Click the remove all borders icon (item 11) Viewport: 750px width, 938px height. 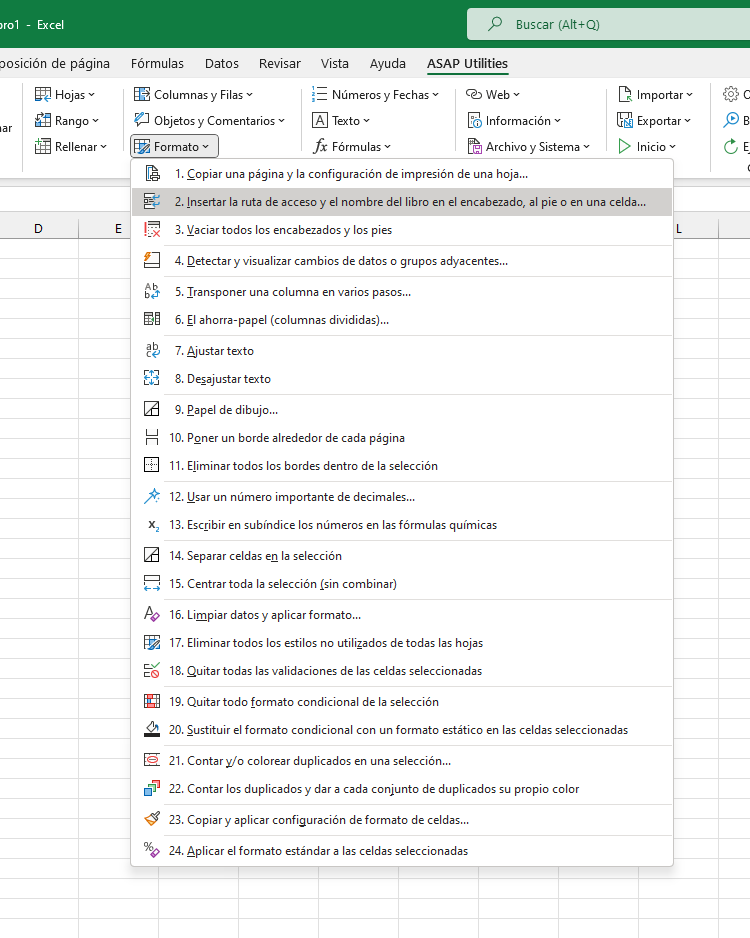click(x=152, y=465)
